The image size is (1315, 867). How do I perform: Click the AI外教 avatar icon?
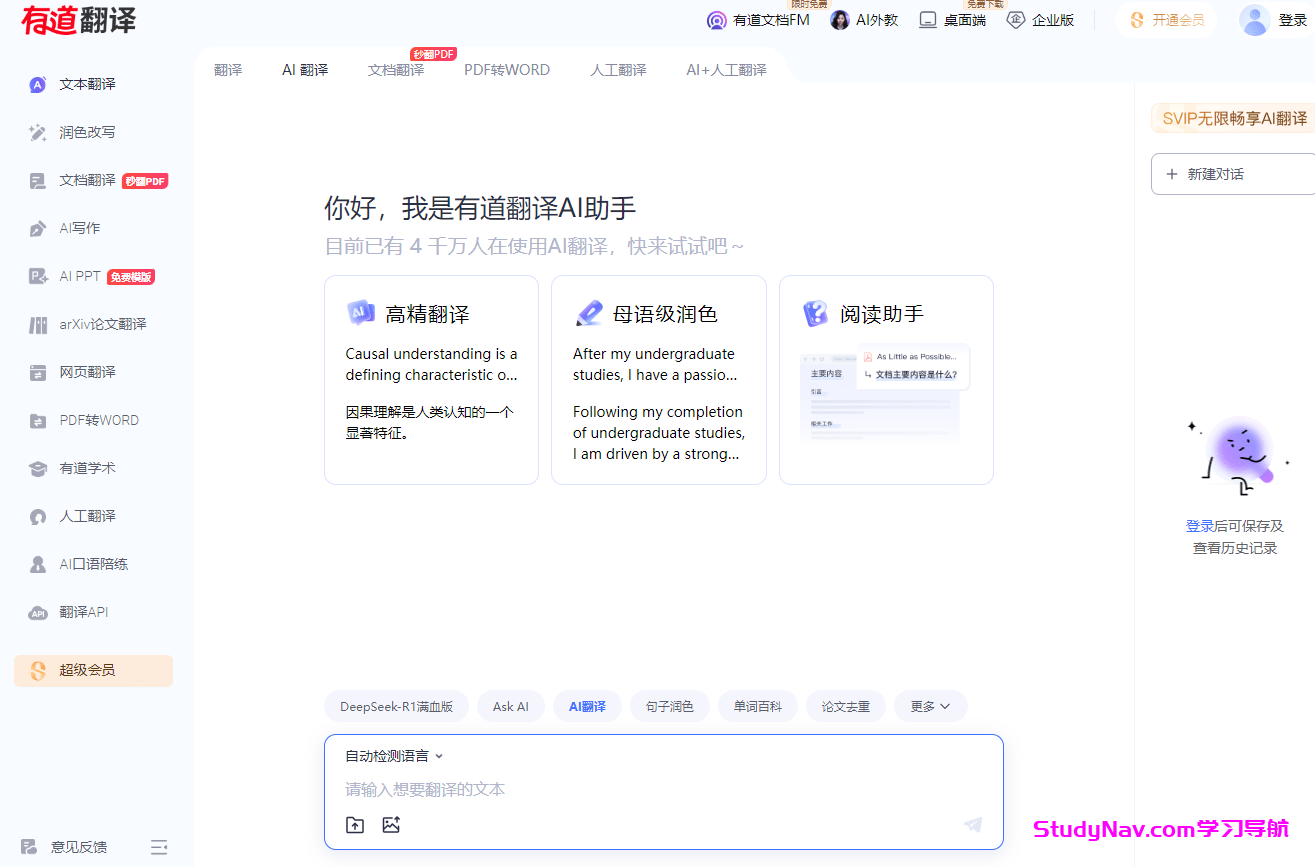click(840, 20)
